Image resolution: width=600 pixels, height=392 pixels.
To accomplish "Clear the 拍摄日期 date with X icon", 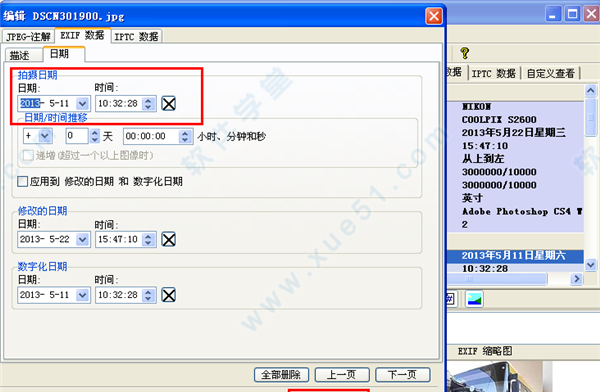I will coord(168,103).
